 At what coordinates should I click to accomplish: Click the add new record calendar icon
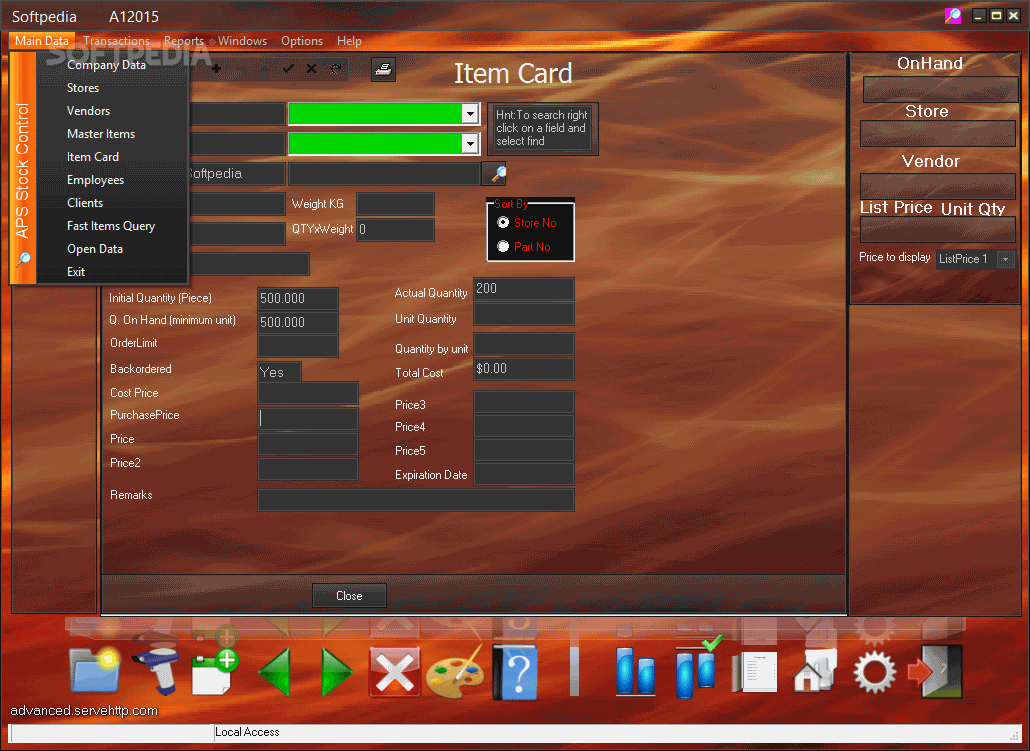coord(215,671)
